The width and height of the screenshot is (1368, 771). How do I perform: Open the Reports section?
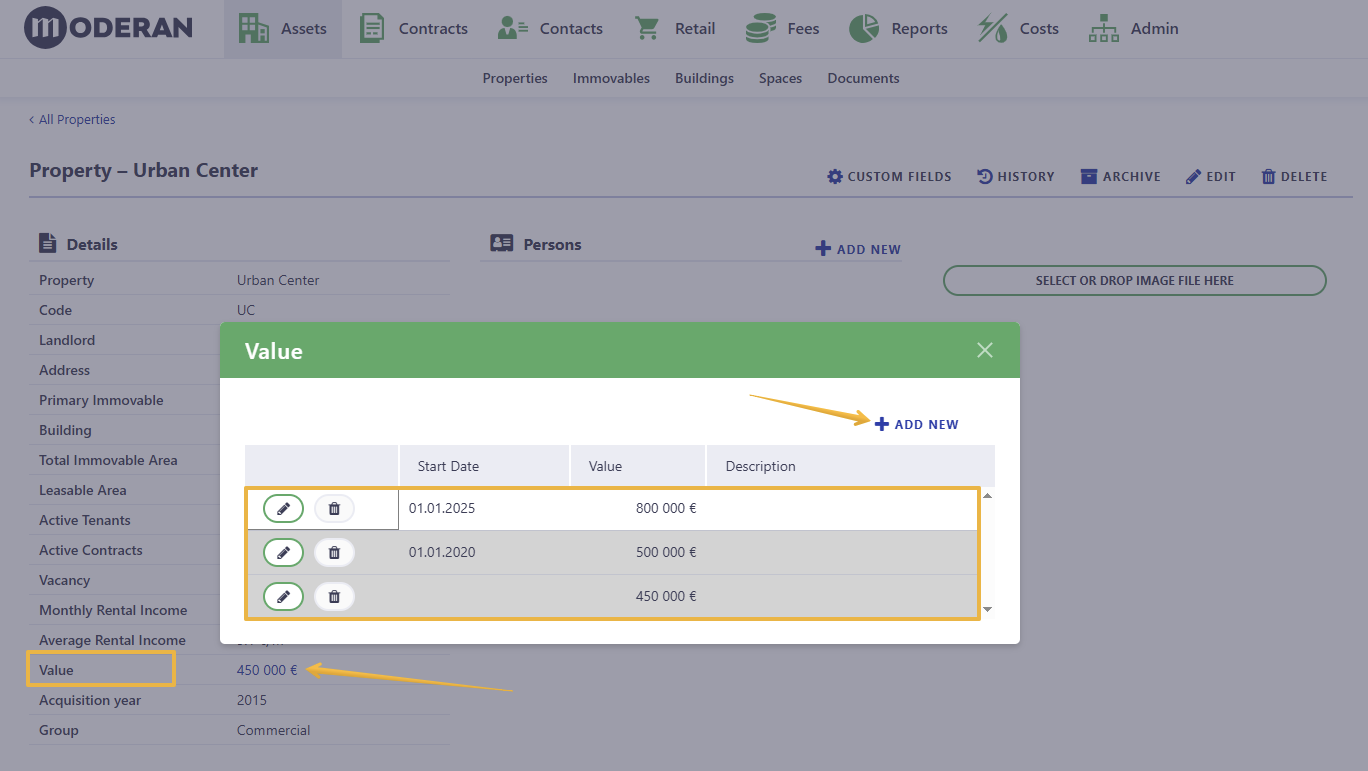898,29
